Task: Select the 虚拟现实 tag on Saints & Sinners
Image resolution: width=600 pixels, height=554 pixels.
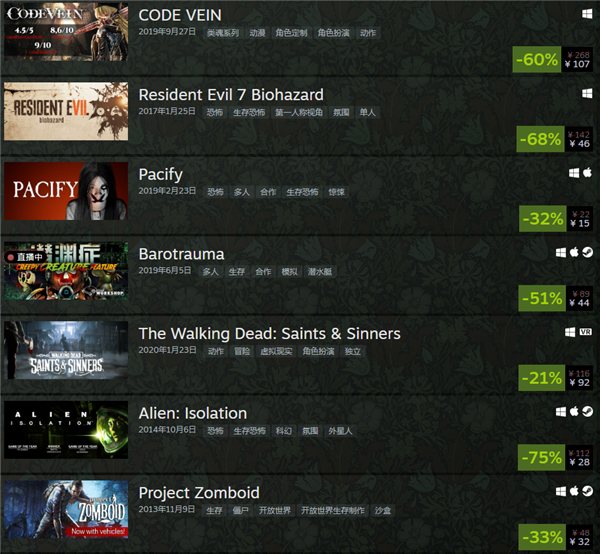Action: (x=276, y=351)
